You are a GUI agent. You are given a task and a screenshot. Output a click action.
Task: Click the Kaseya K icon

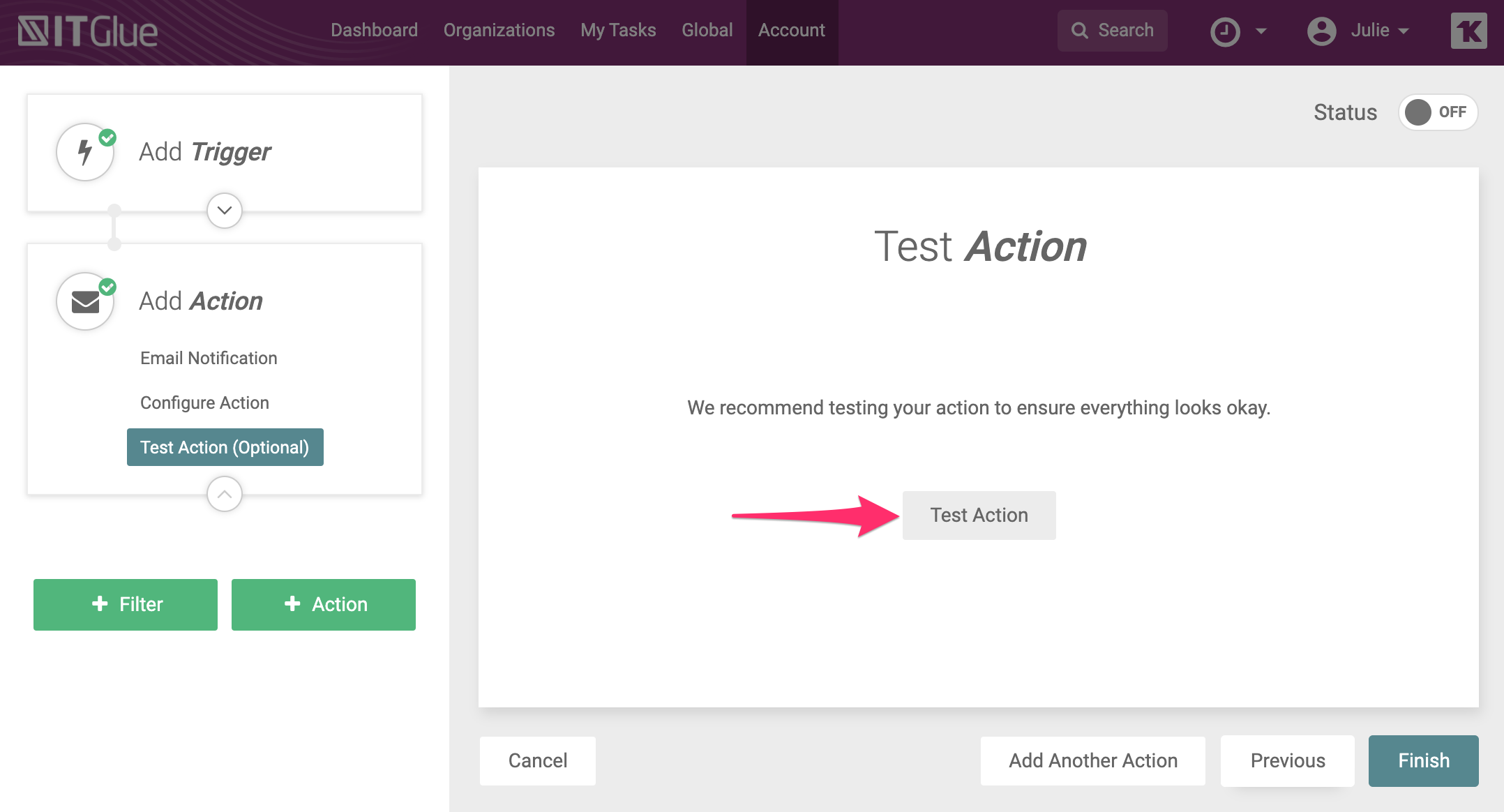point(1468,31)
